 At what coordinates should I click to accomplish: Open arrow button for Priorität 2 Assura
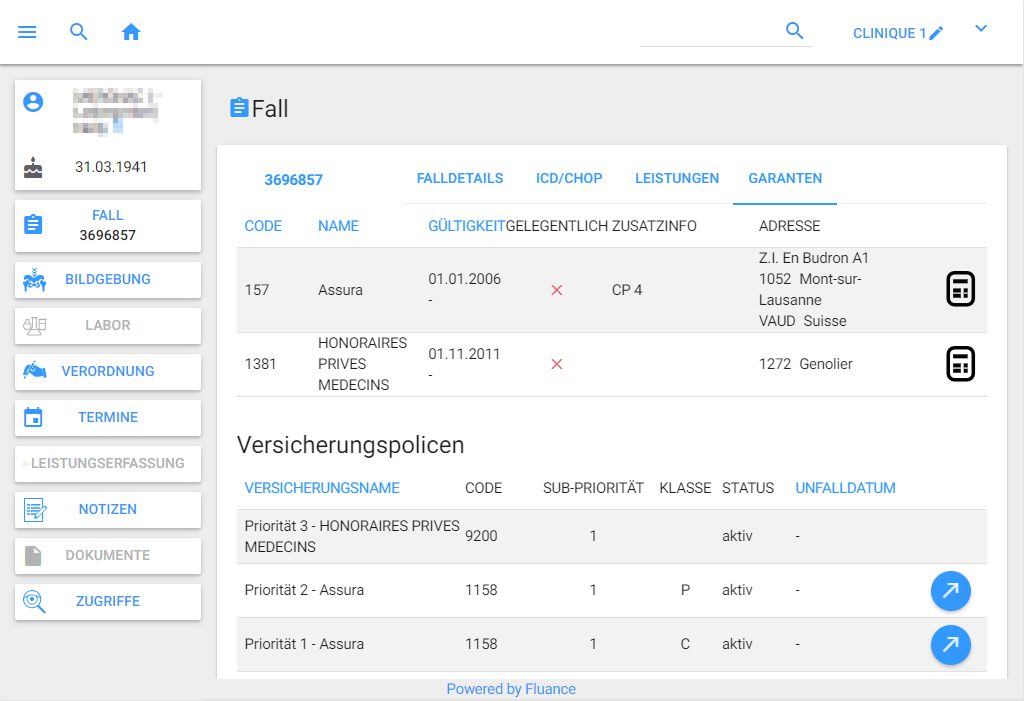(950, 591)
